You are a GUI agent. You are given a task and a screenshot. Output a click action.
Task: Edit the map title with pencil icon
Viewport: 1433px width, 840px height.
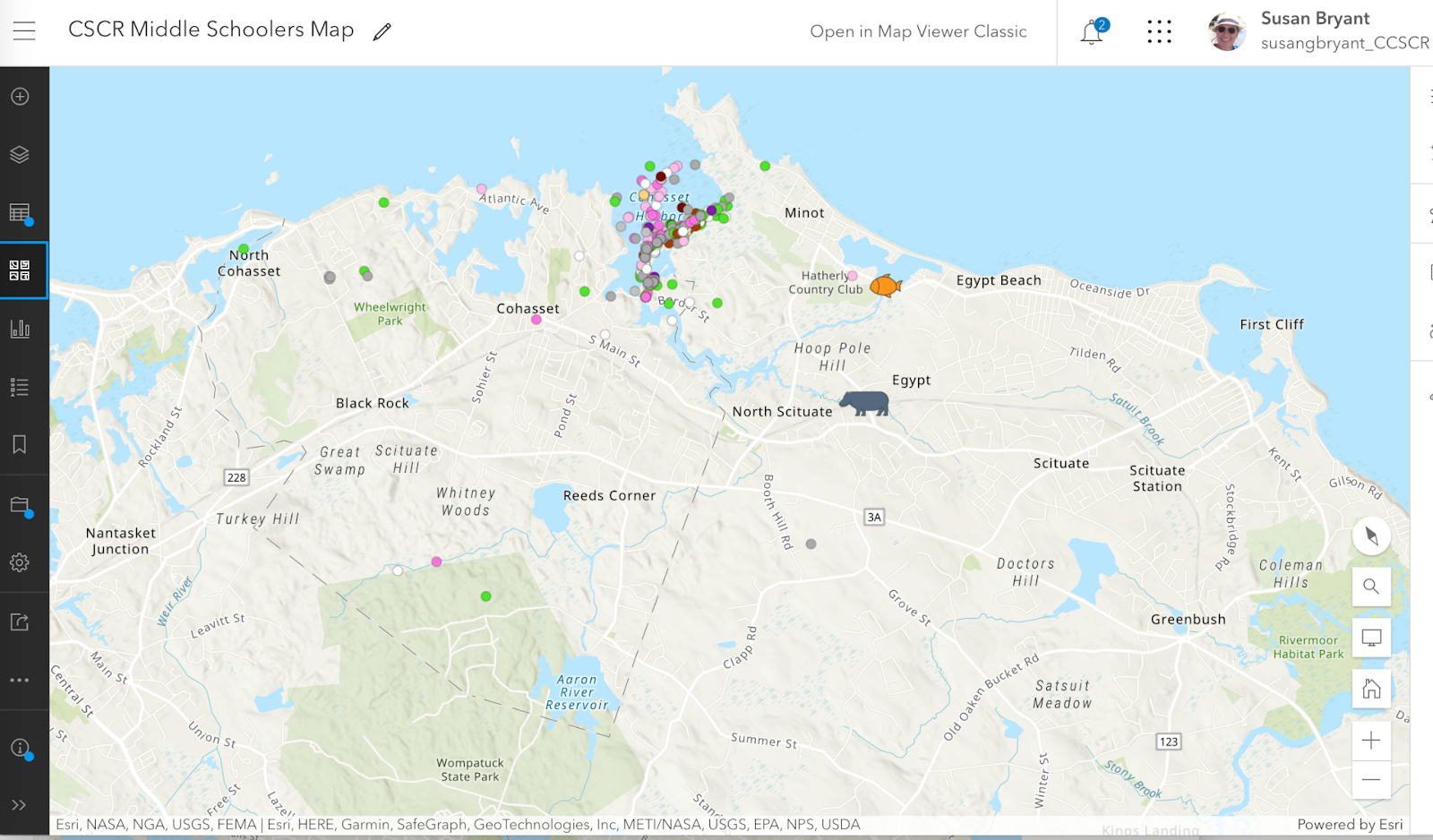pos(382,31)
